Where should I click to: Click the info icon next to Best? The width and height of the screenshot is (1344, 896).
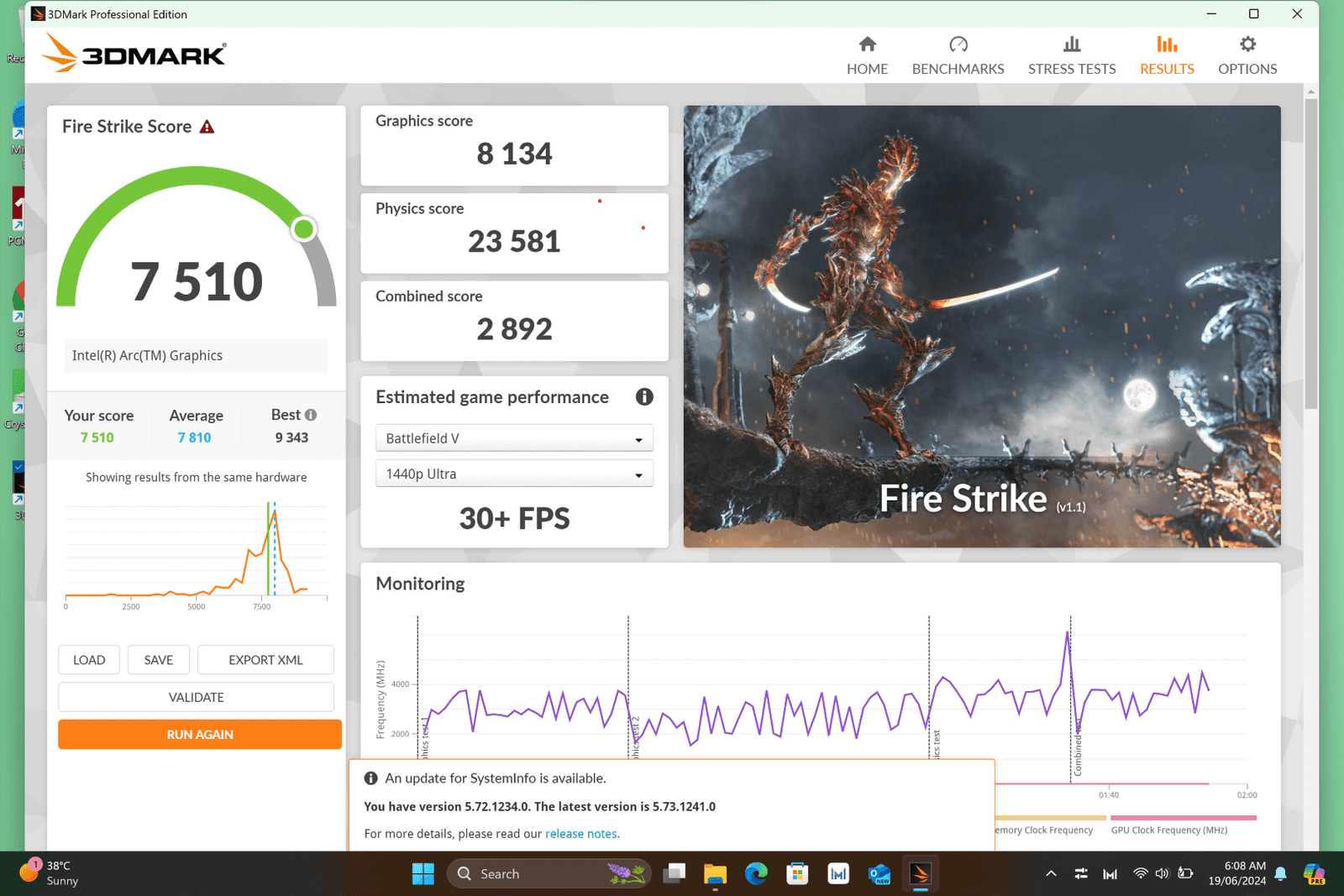311,415
